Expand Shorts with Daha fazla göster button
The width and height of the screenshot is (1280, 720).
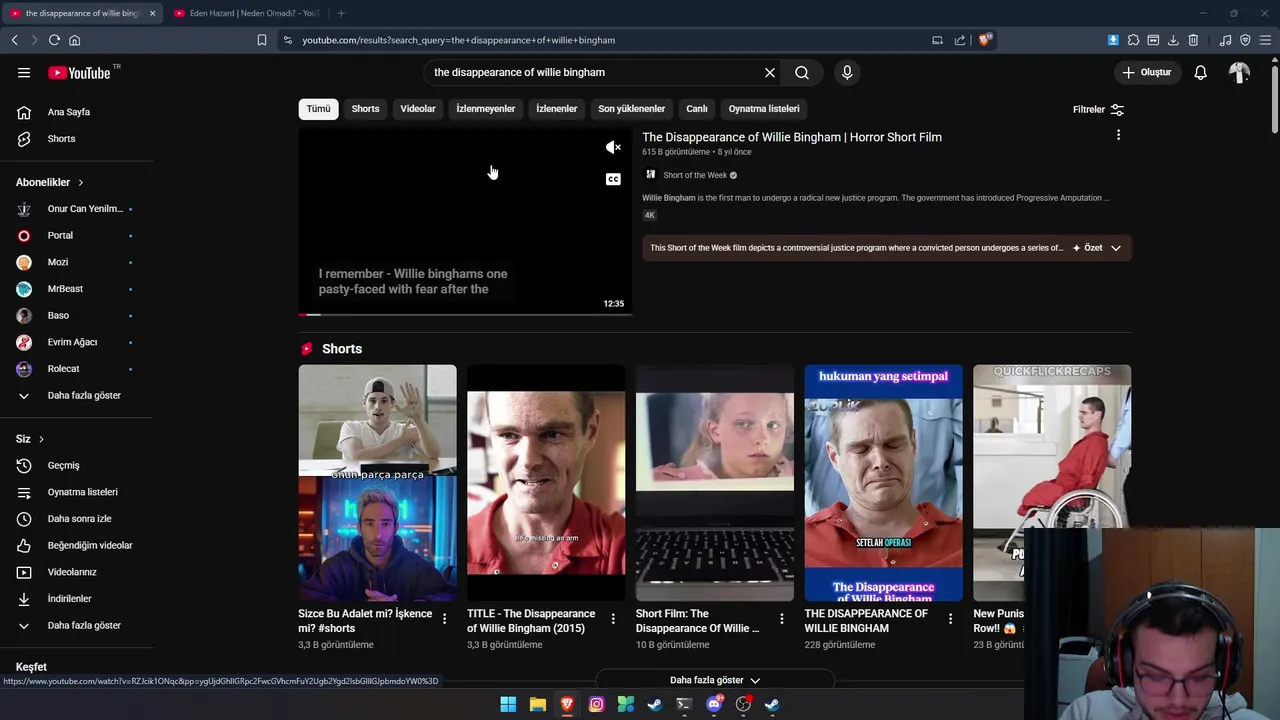715,680
